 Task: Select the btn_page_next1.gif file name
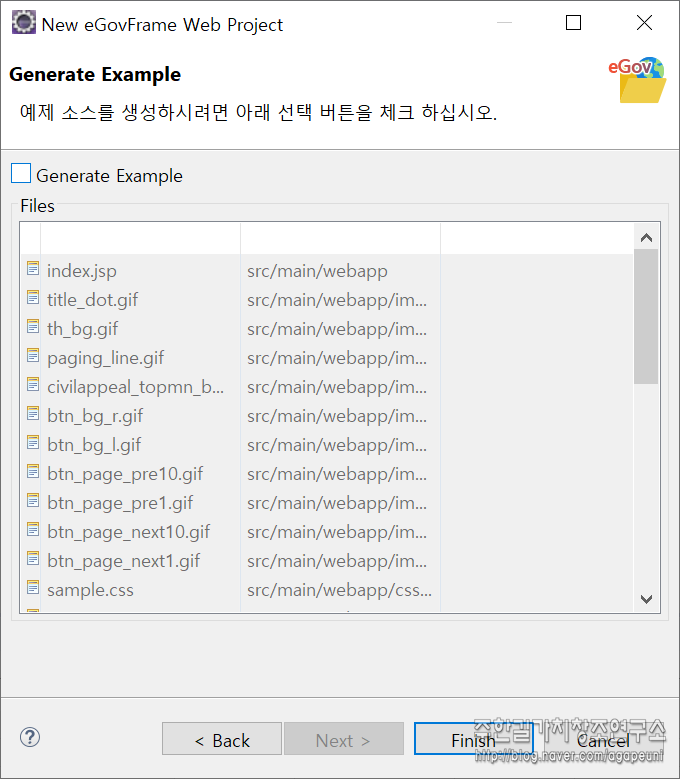coord(123,561)
